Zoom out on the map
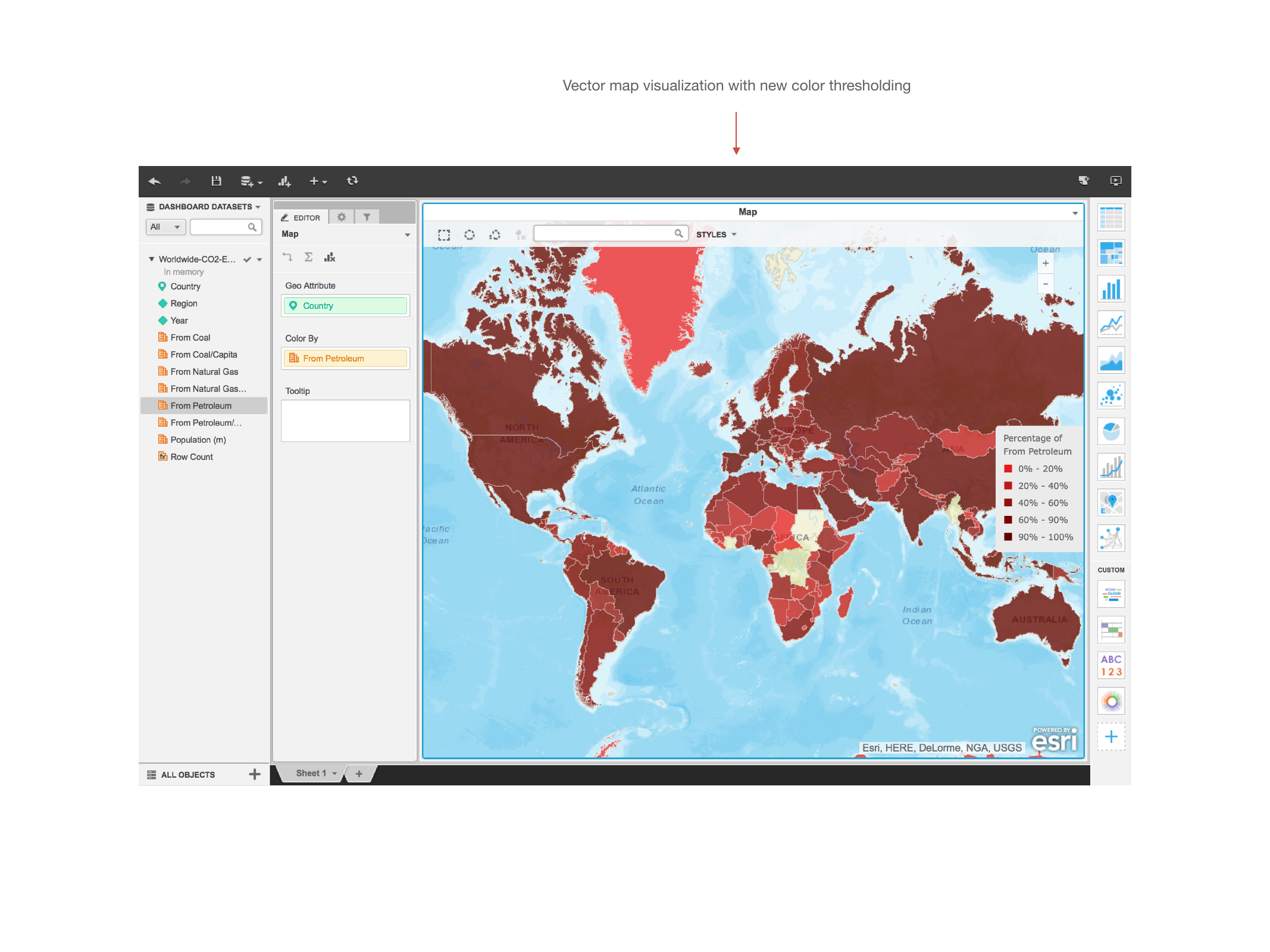 1046,284
